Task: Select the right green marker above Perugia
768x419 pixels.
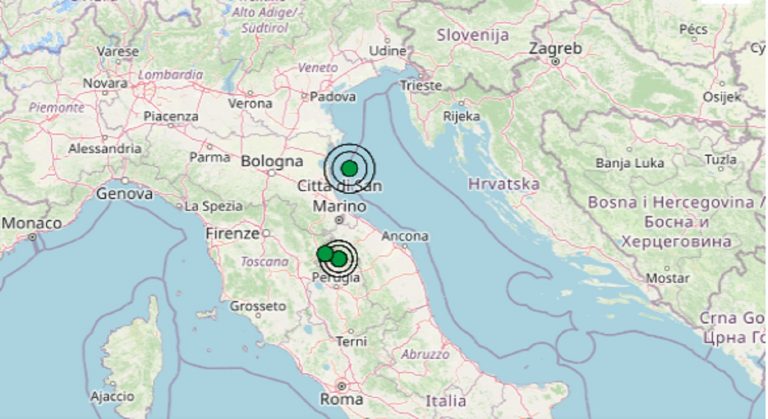Action: (x=339, y=258)
